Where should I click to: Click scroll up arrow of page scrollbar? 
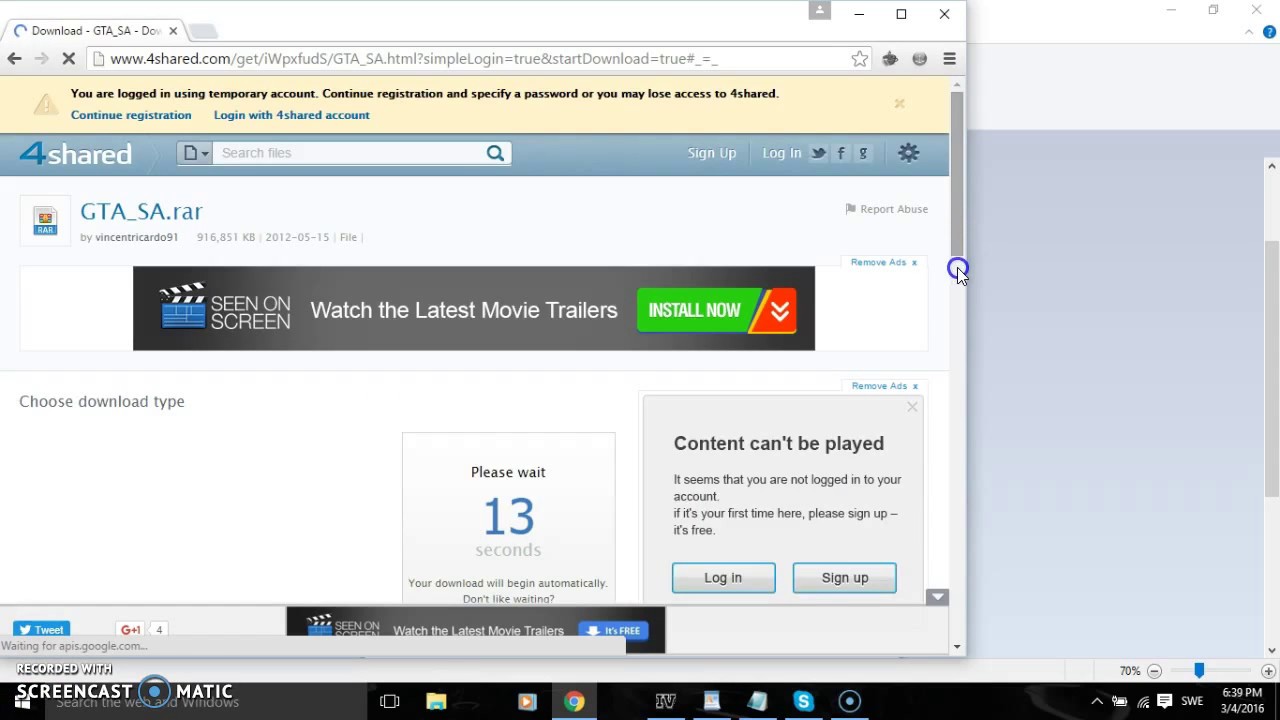click(x=957, y=85)
